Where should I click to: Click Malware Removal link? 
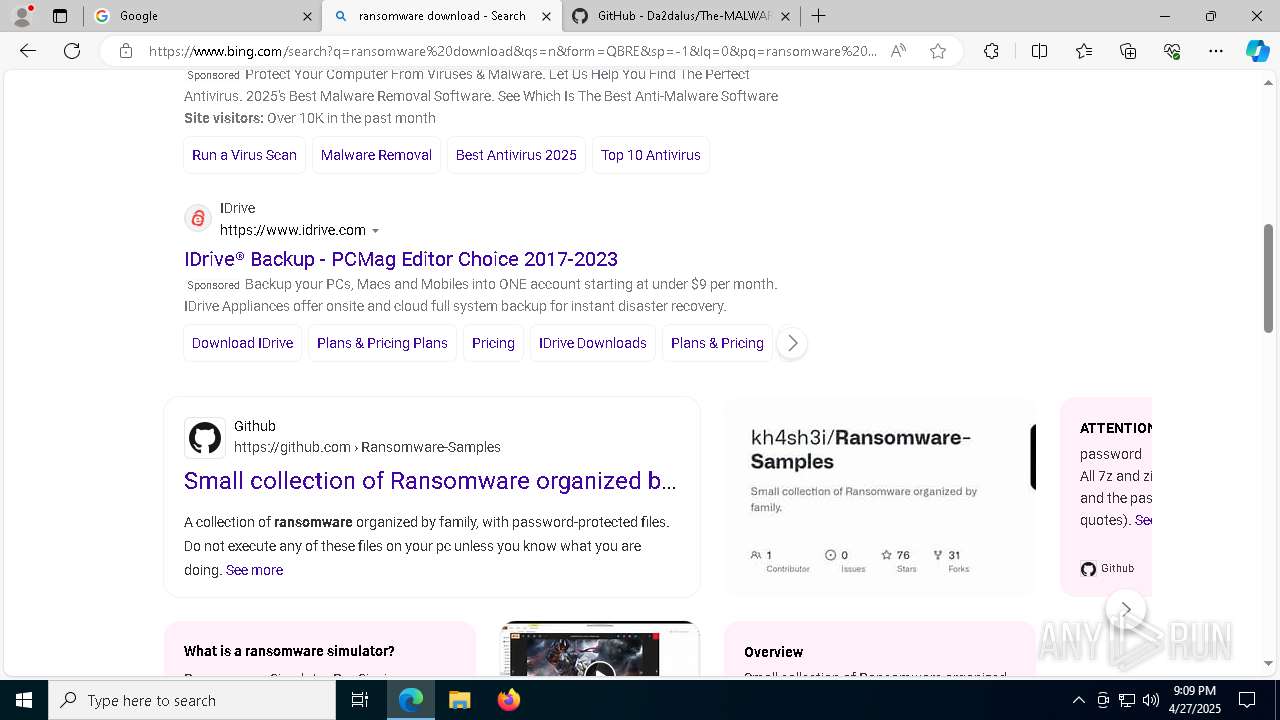376,155
